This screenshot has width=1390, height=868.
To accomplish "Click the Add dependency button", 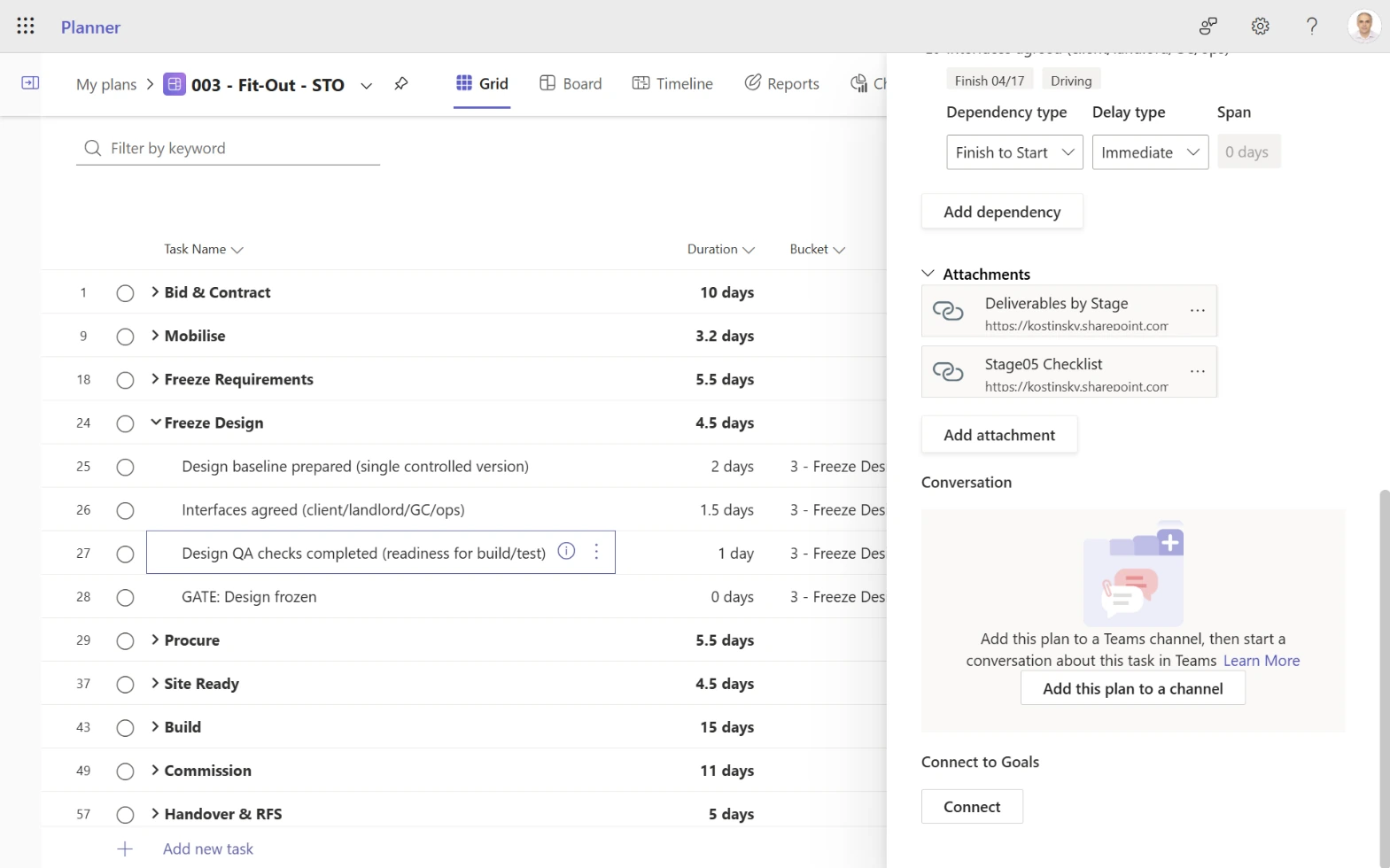I will [1002, 212].
